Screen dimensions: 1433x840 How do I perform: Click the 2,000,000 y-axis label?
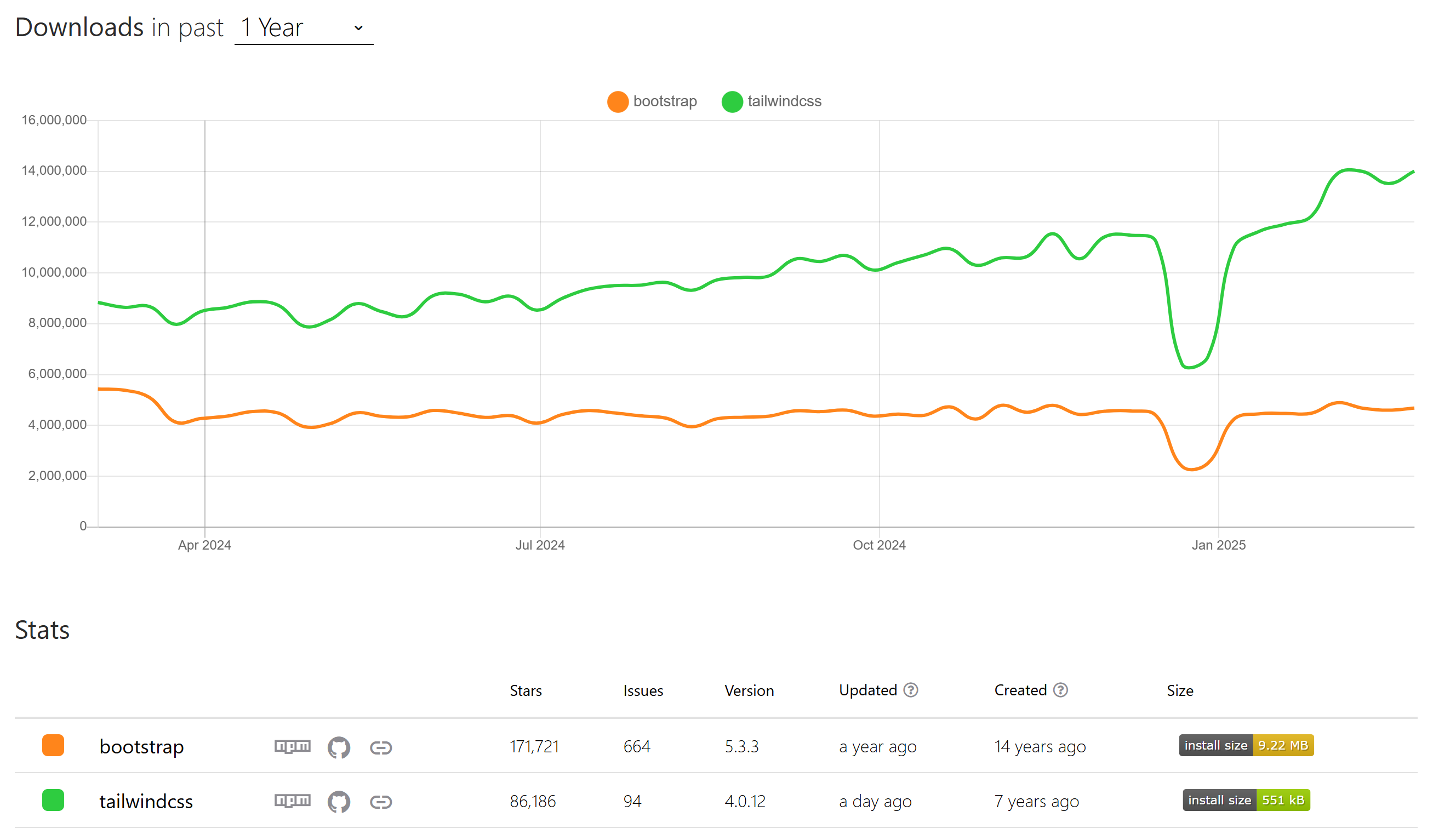[x=58, y=476]
